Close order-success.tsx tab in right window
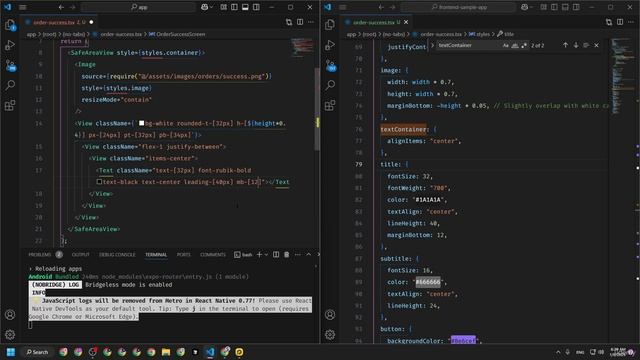Image resolution: width=640 pixels, height=360 pixels. 406,22
